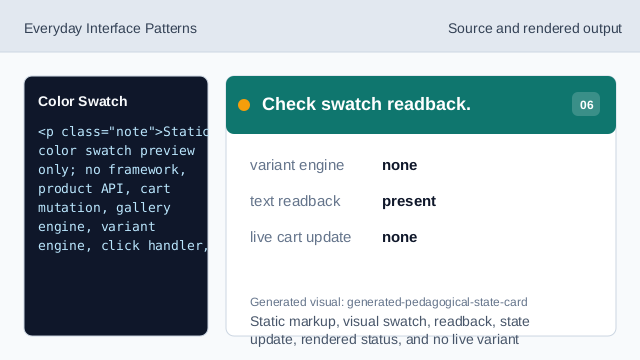Click the 'Generated visual' caption line
The height and width of the screenshot is (360, 640).
tap(389, 302)
